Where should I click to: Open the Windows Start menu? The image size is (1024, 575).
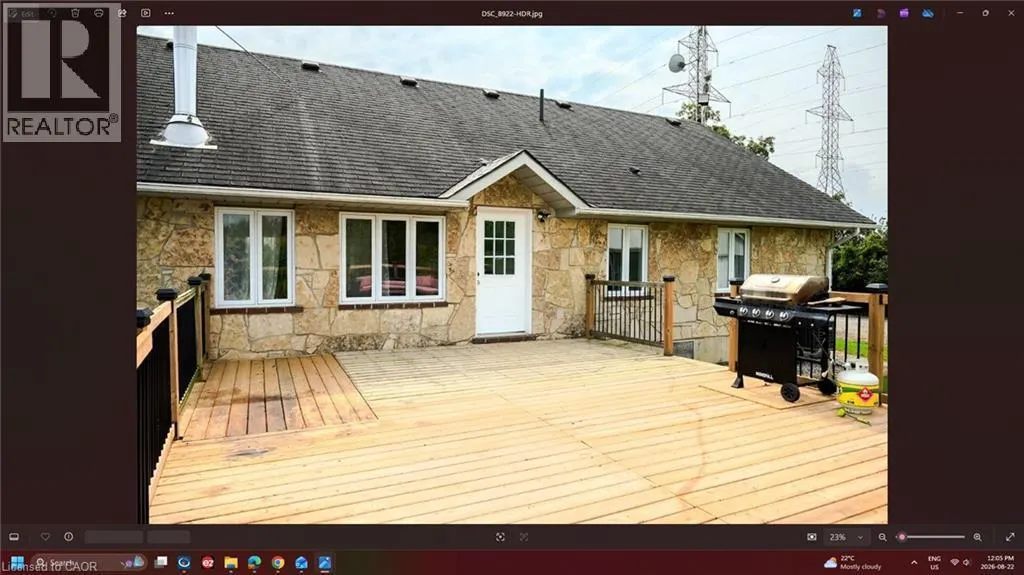pos(18,563)
